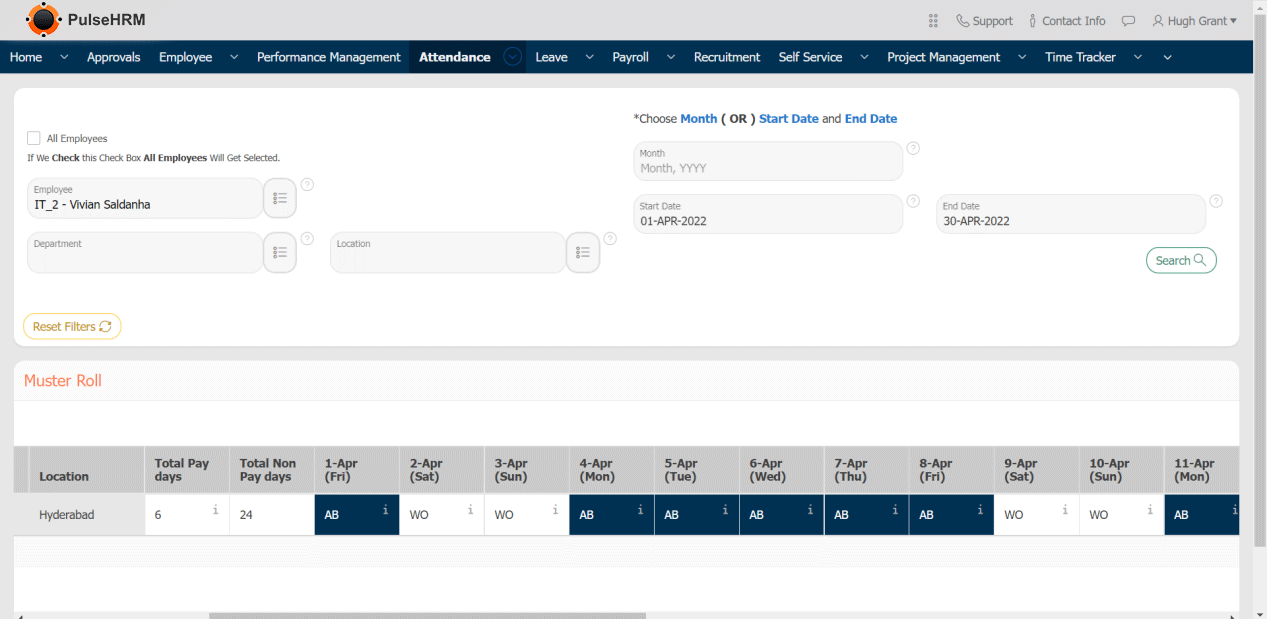Open the Location list picker icon

pos(583,252)
